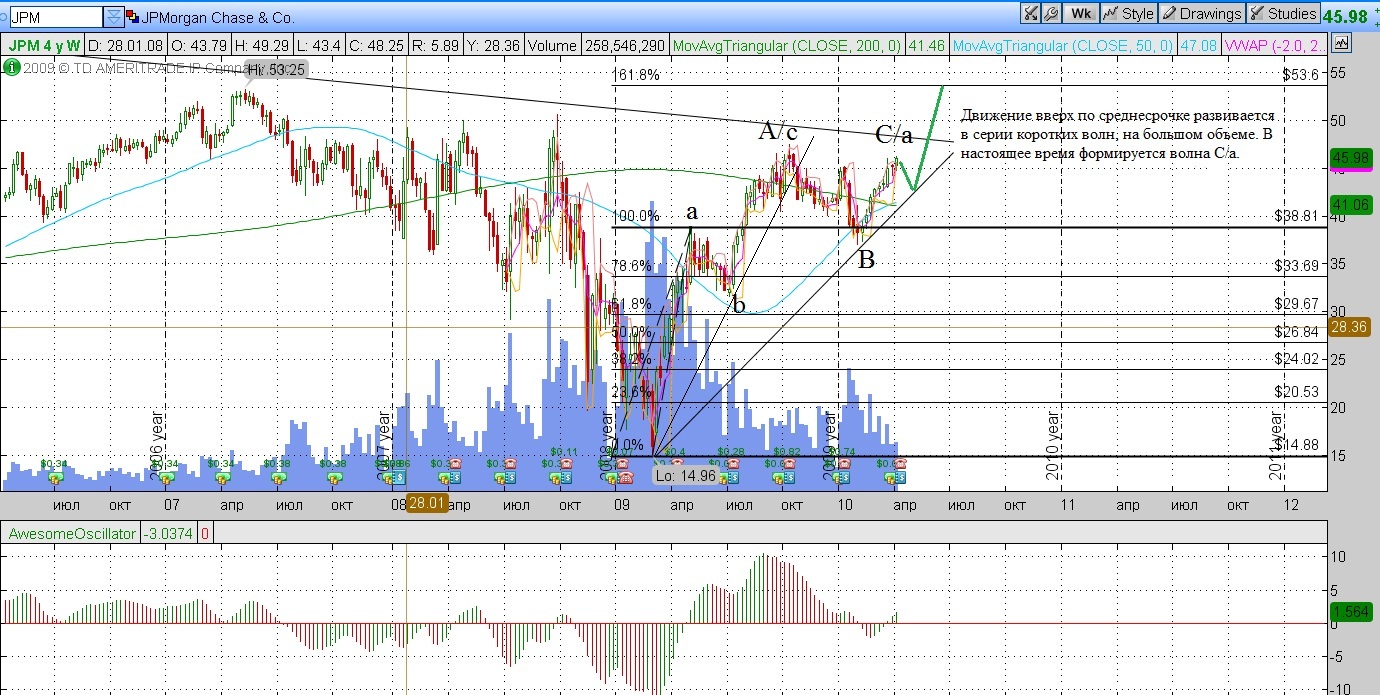This screenshot has height=695, width=1380.
Task: Click the mini chart icon under Studies
Action: (x=1341, y=43)
